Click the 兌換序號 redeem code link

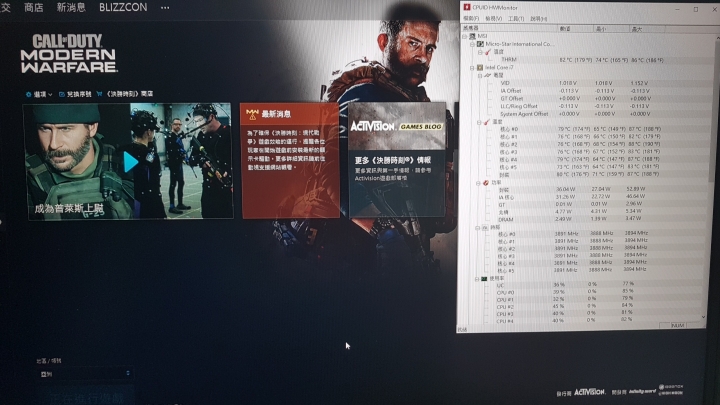[75, 94]
